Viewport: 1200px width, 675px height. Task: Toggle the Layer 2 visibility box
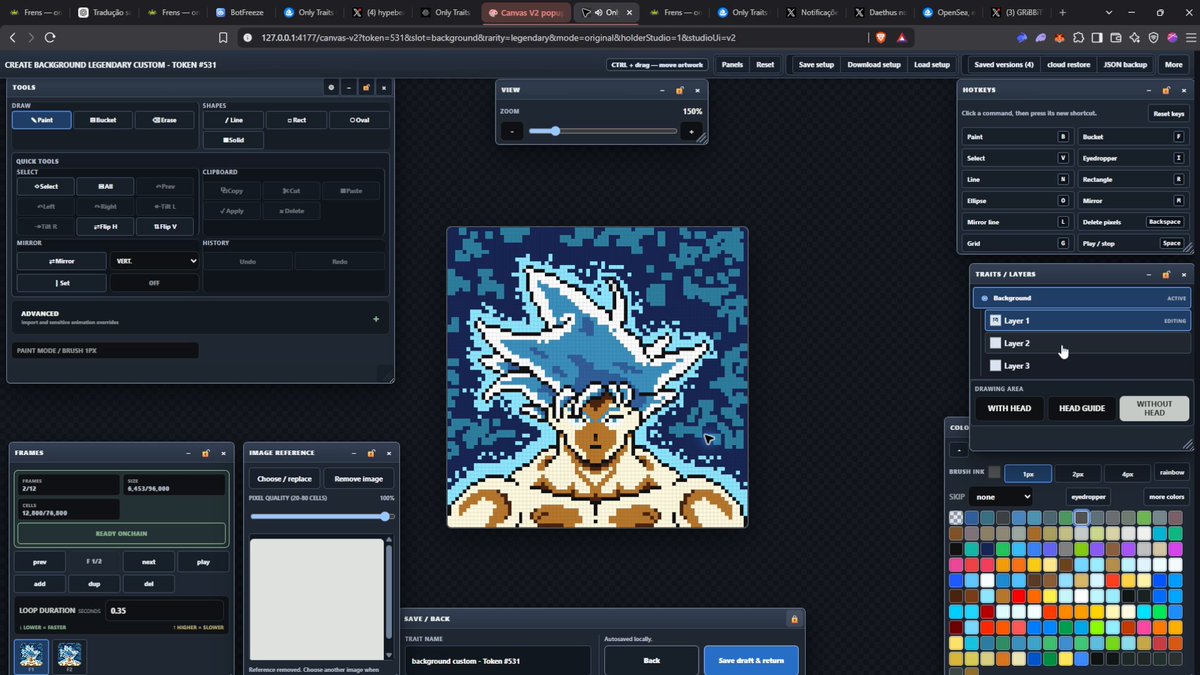click(x=995, y=343)
